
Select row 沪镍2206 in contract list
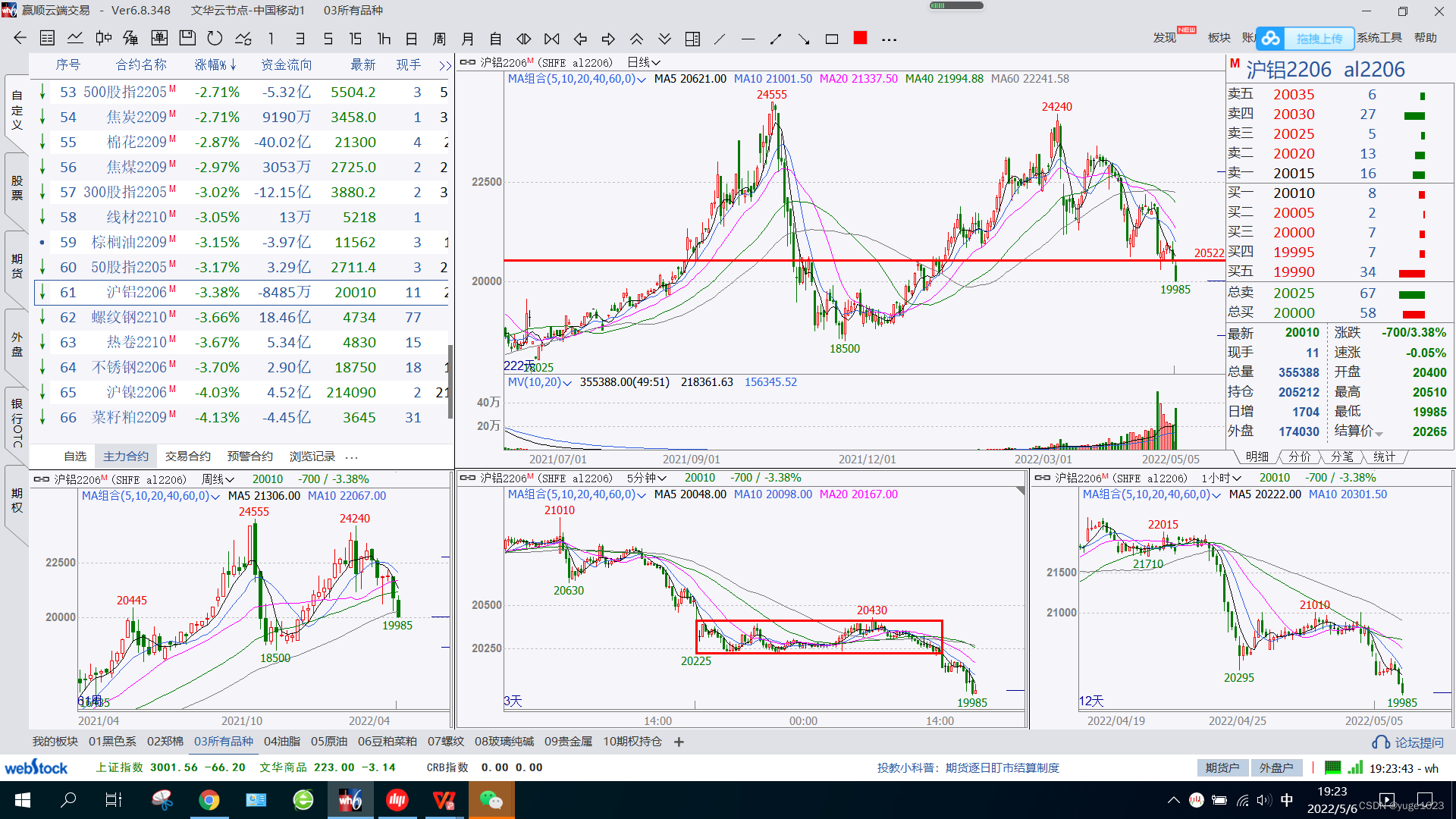click(241, 392)
